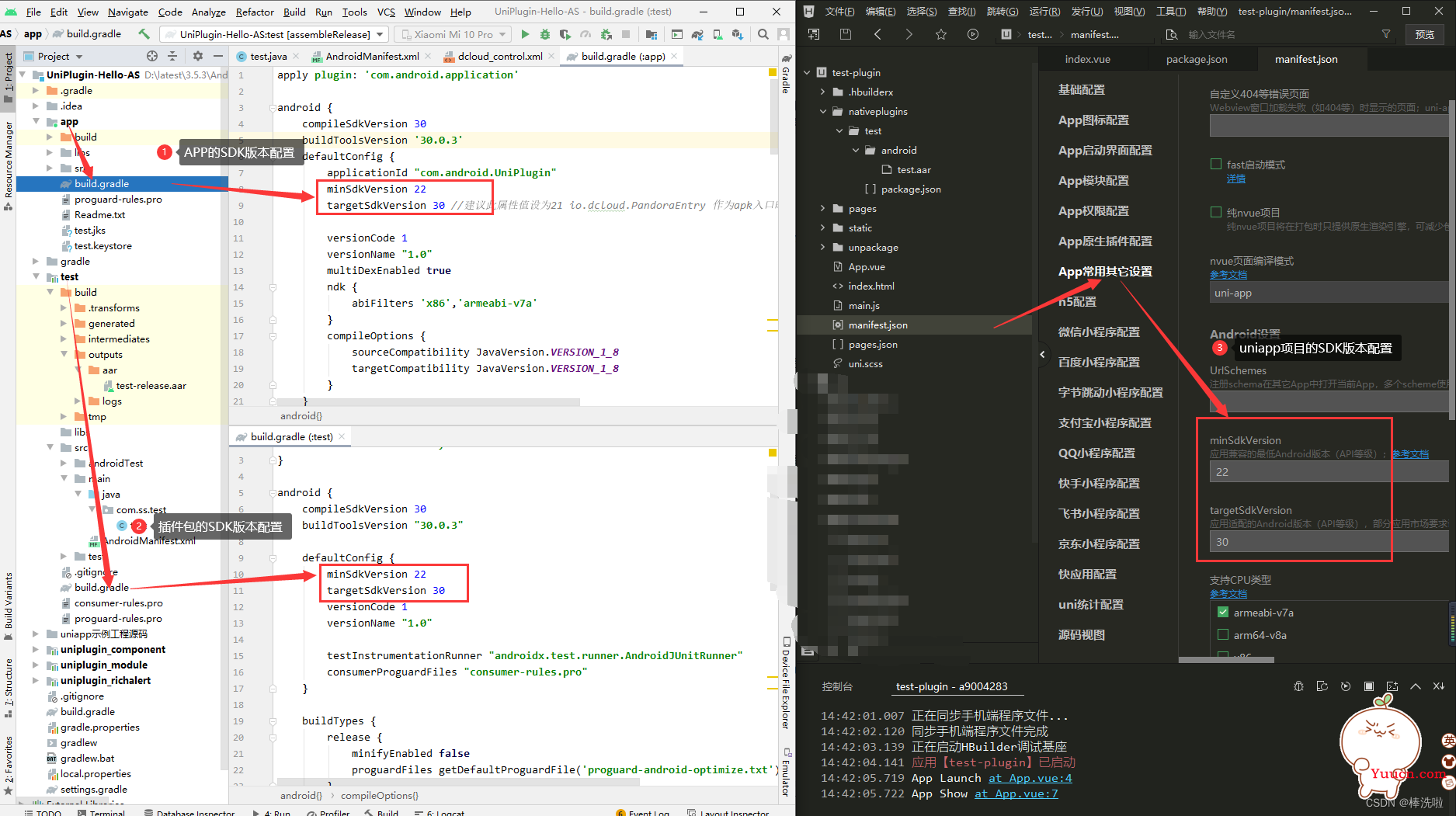Click the Search Everywhere magnifier icon
Screen dimensions: 1456x816
(763, 34)
